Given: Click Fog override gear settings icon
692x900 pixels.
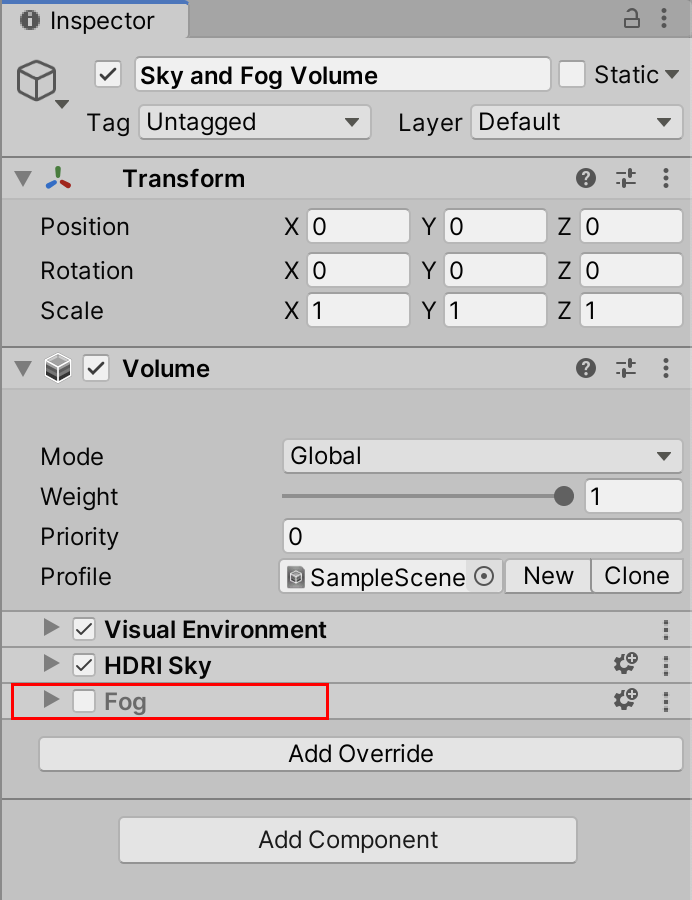Looking at the screenshot, I should (626, 701).
